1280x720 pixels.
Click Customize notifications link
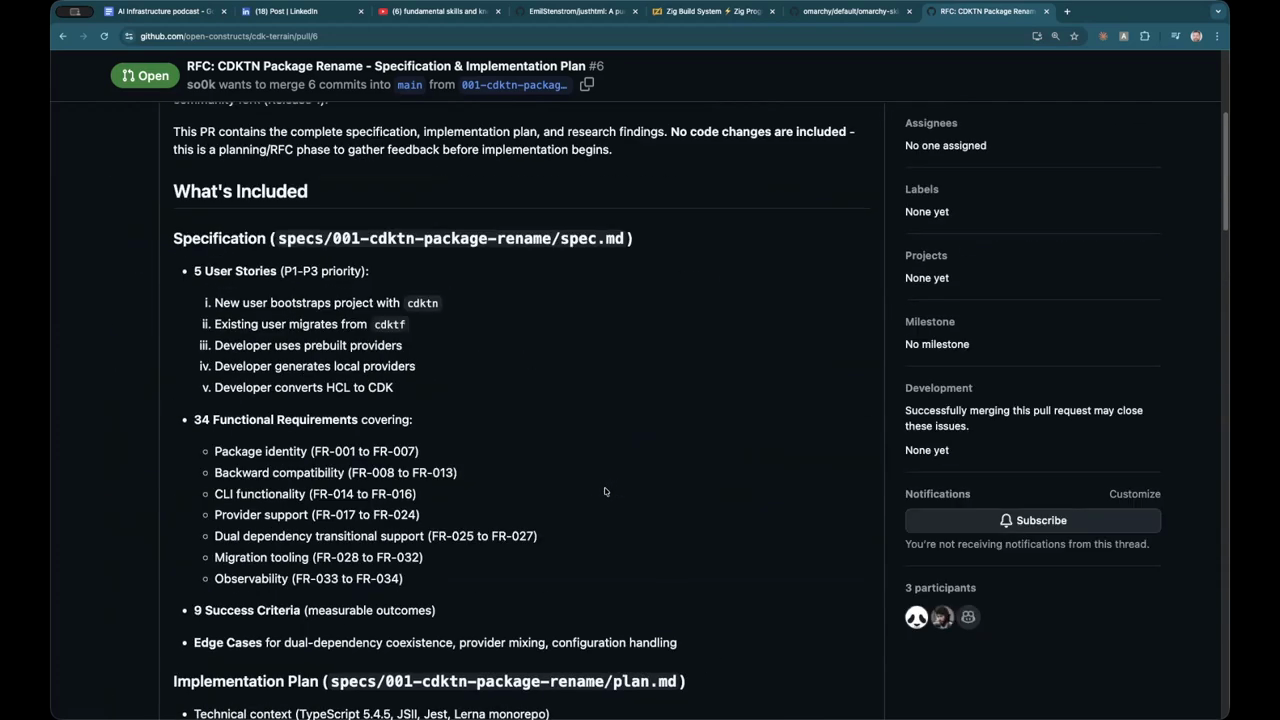[1134, 494]
